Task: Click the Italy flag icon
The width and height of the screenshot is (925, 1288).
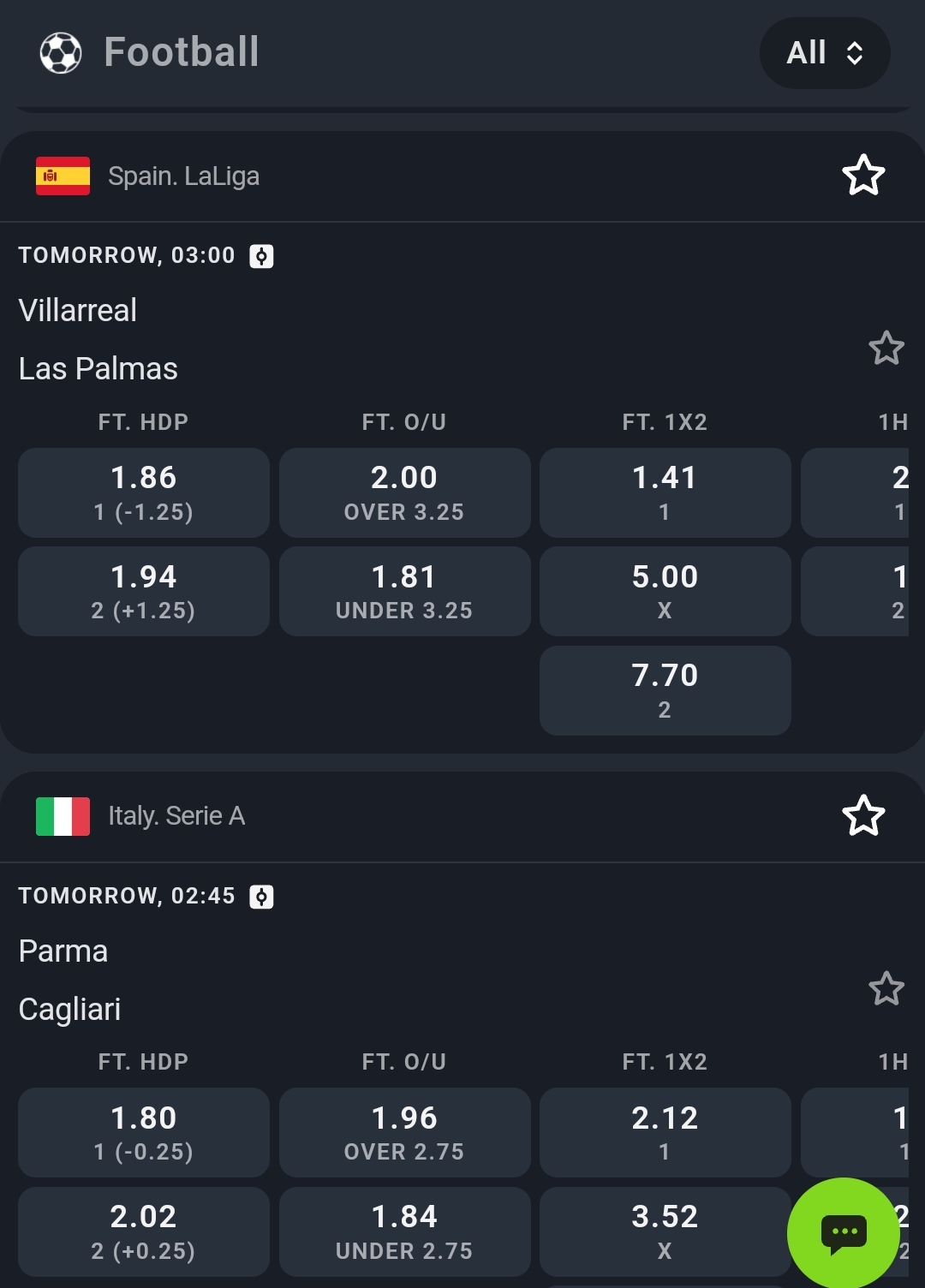Action: 63,816
